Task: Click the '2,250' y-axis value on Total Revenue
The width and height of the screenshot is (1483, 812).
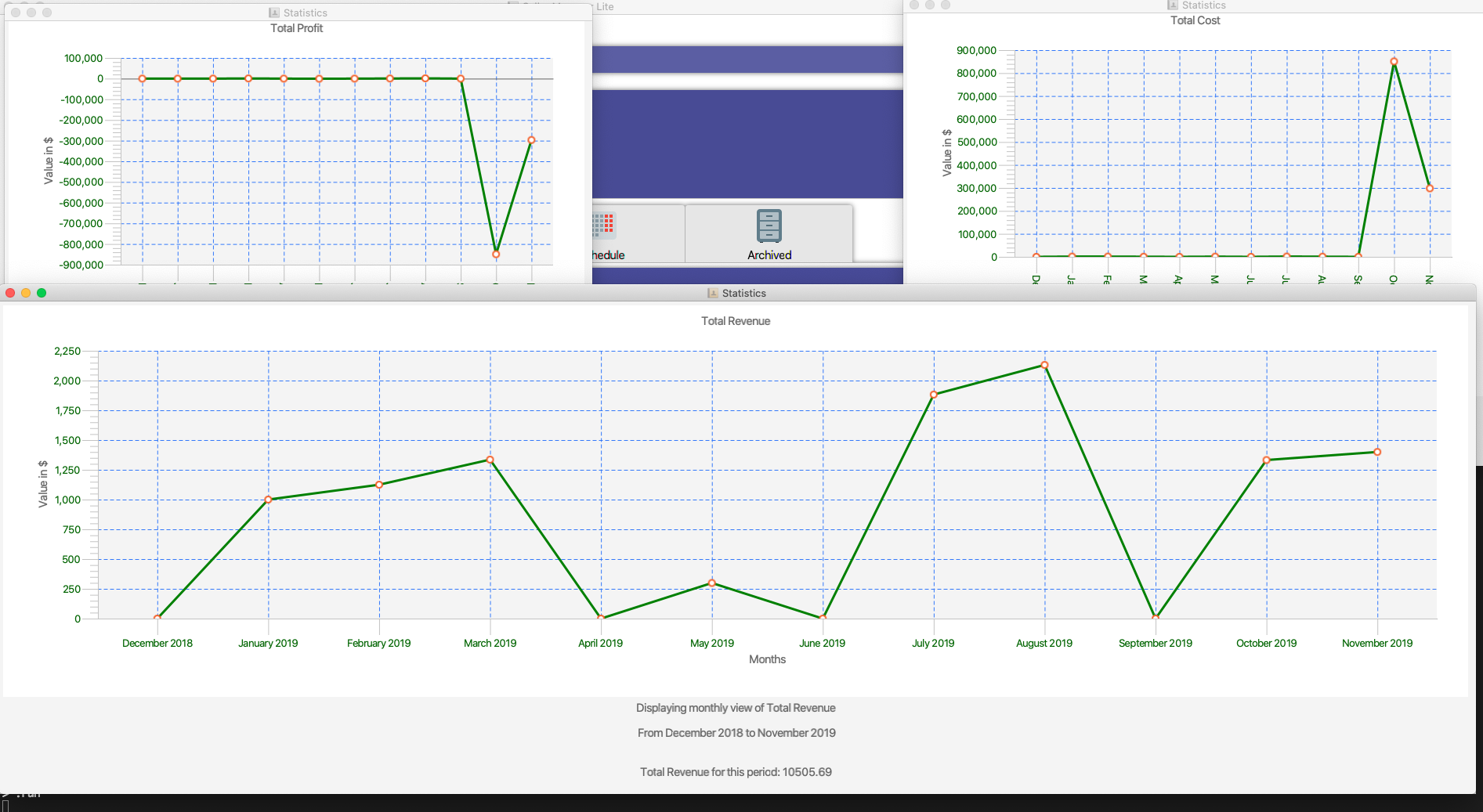Action: 67,351
